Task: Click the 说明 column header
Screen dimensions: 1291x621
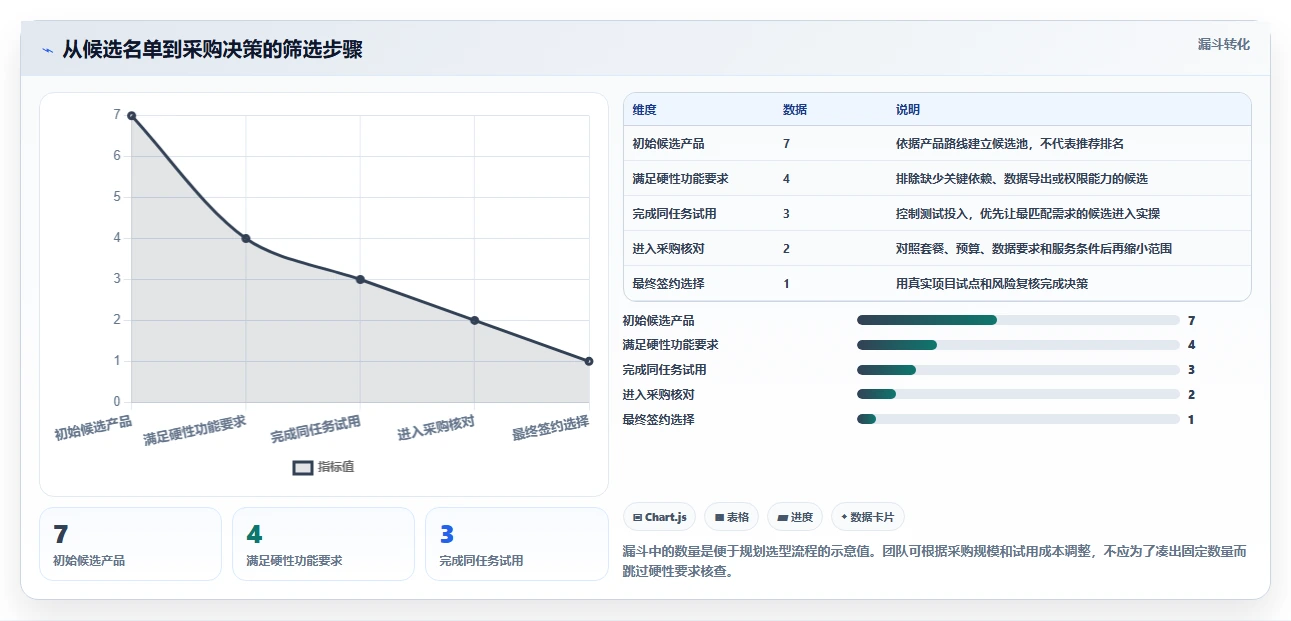Action: tap(908, 110)
